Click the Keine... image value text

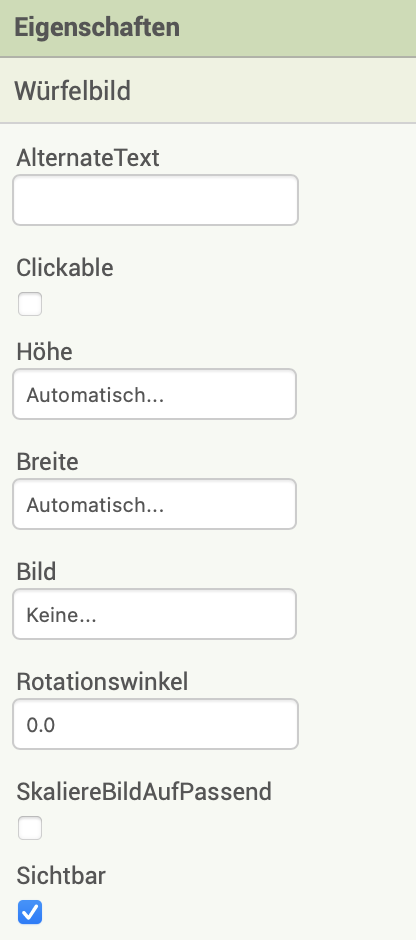tap(62, 616)
